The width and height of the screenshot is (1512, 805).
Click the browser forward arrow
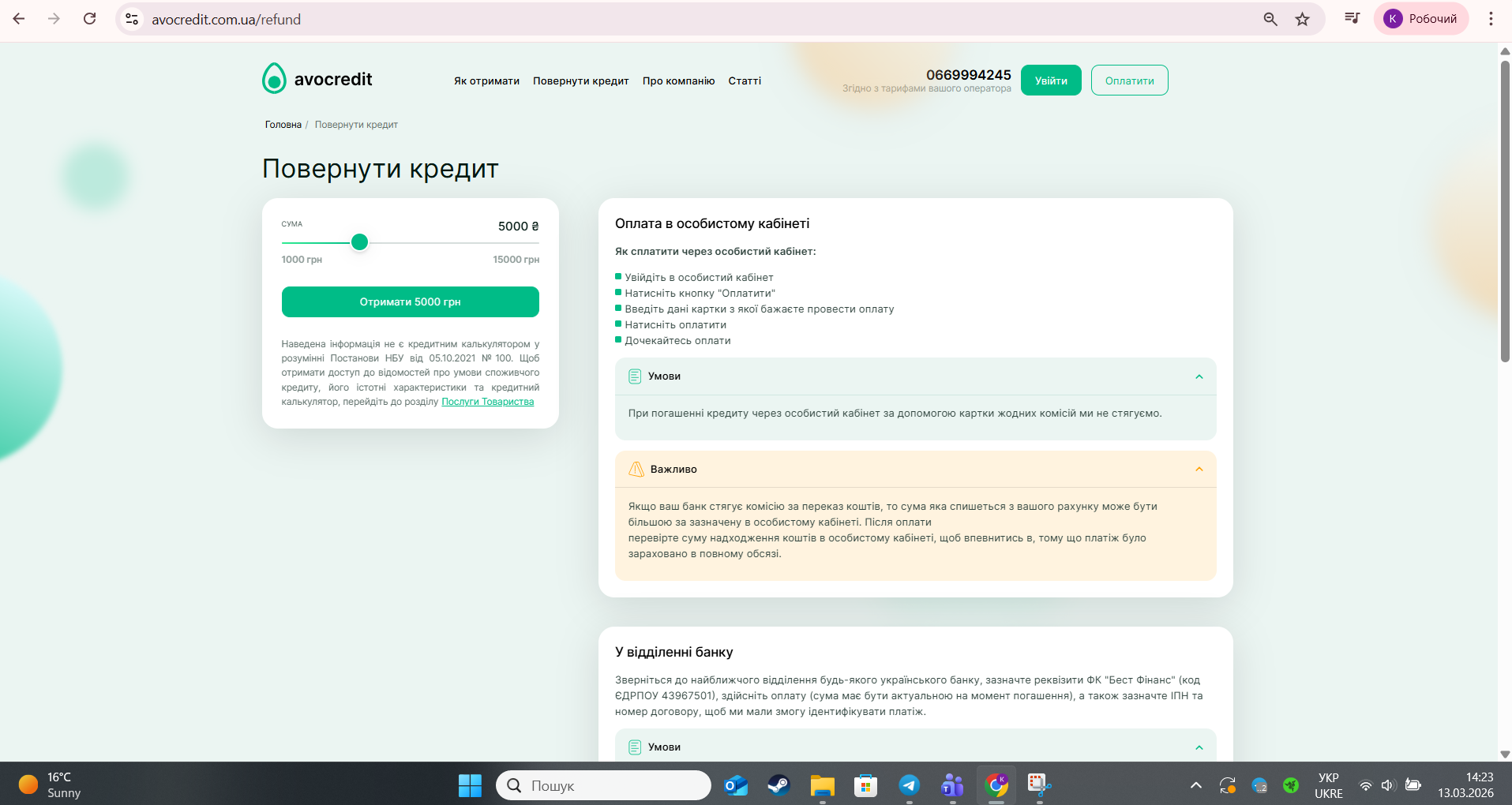[x=54, y=19]
